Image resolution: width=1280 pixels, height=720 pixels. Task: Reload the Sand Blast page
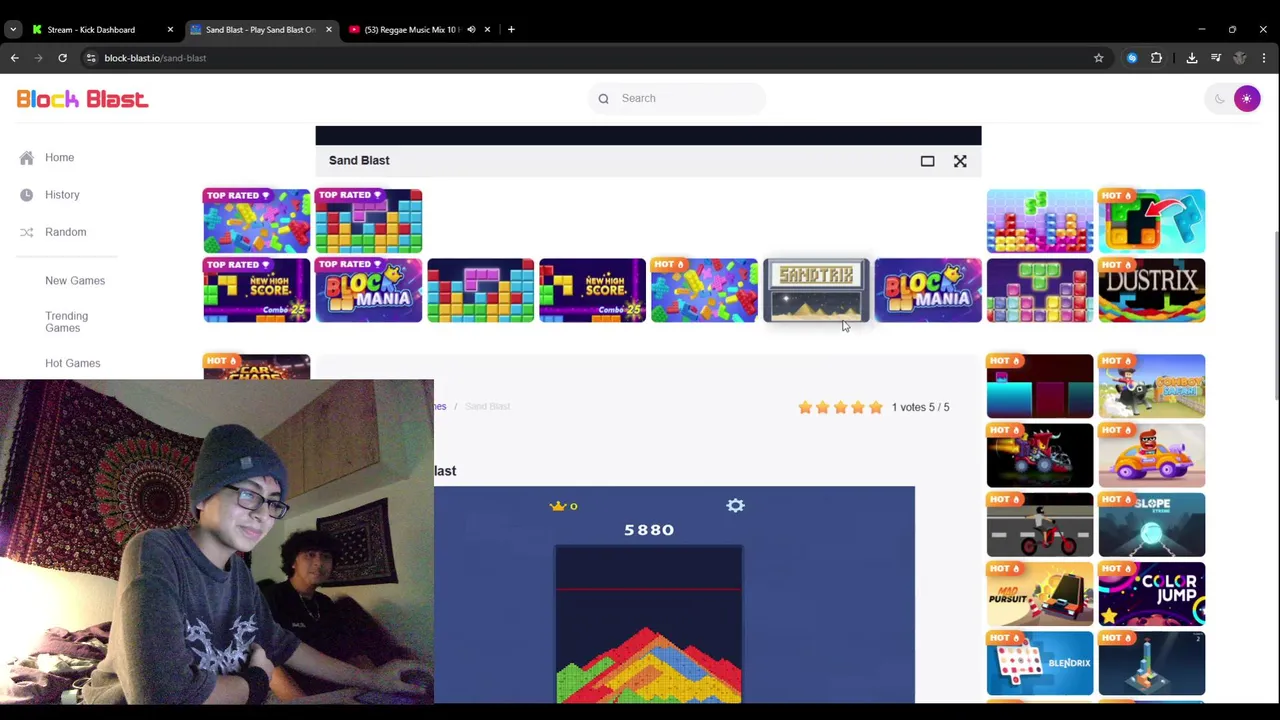tap(62, 58)
